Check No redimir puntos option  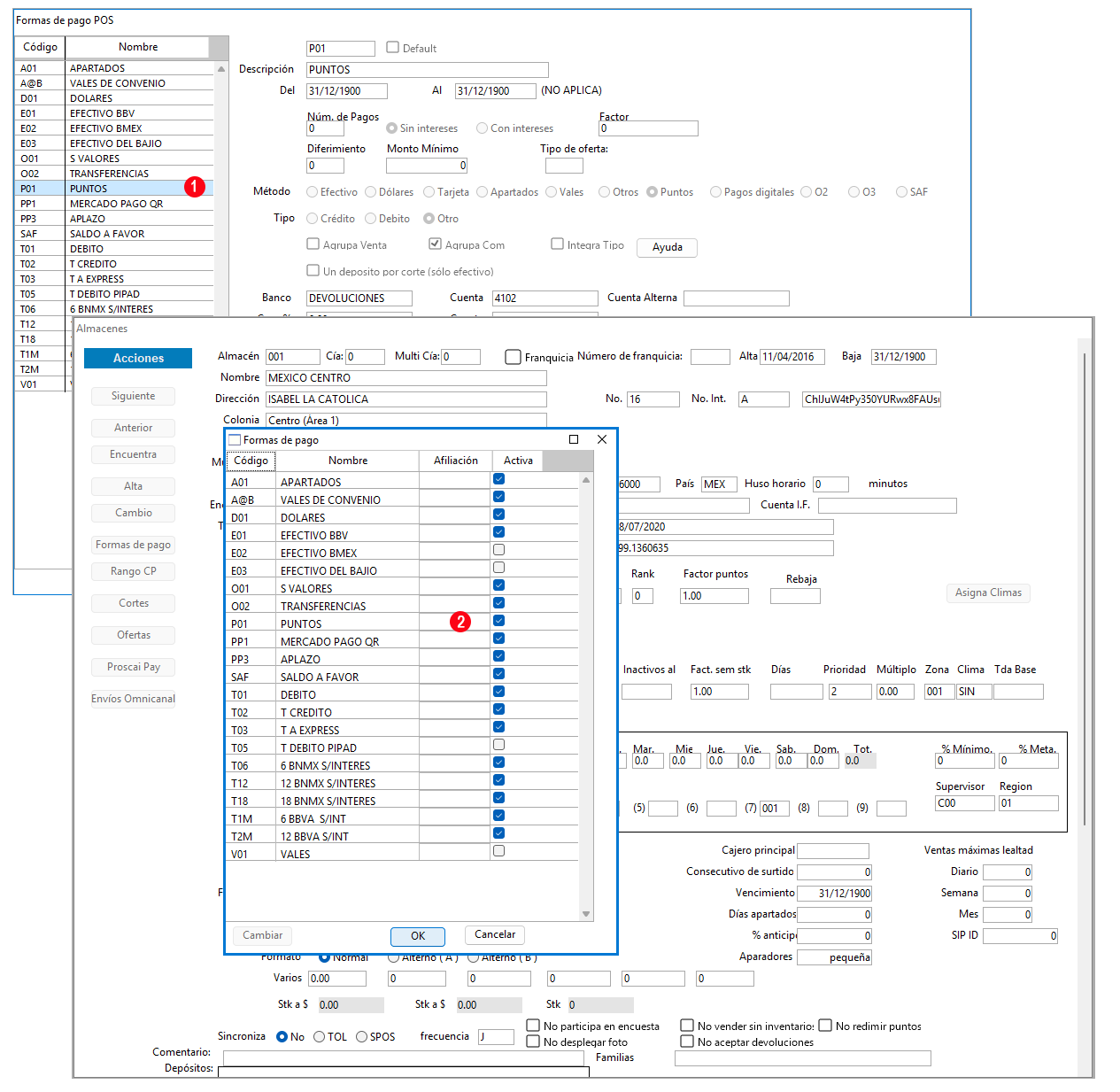[x=825, y=1026]
